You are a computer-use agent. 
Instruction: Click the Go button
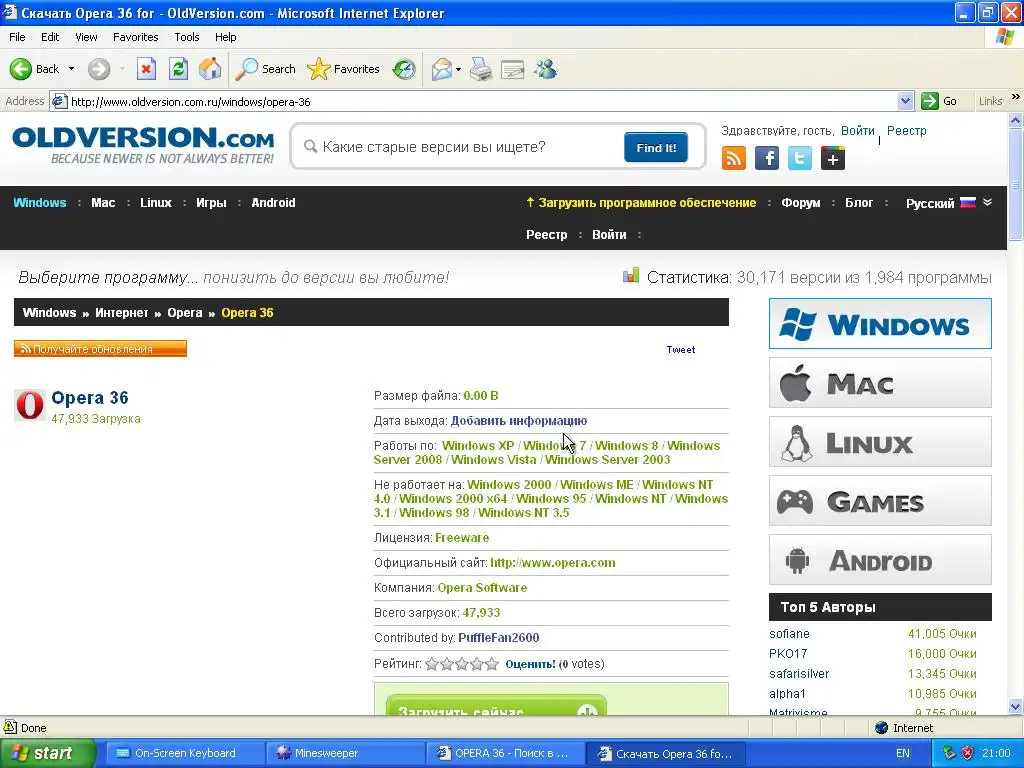click(x=939, y=101)
